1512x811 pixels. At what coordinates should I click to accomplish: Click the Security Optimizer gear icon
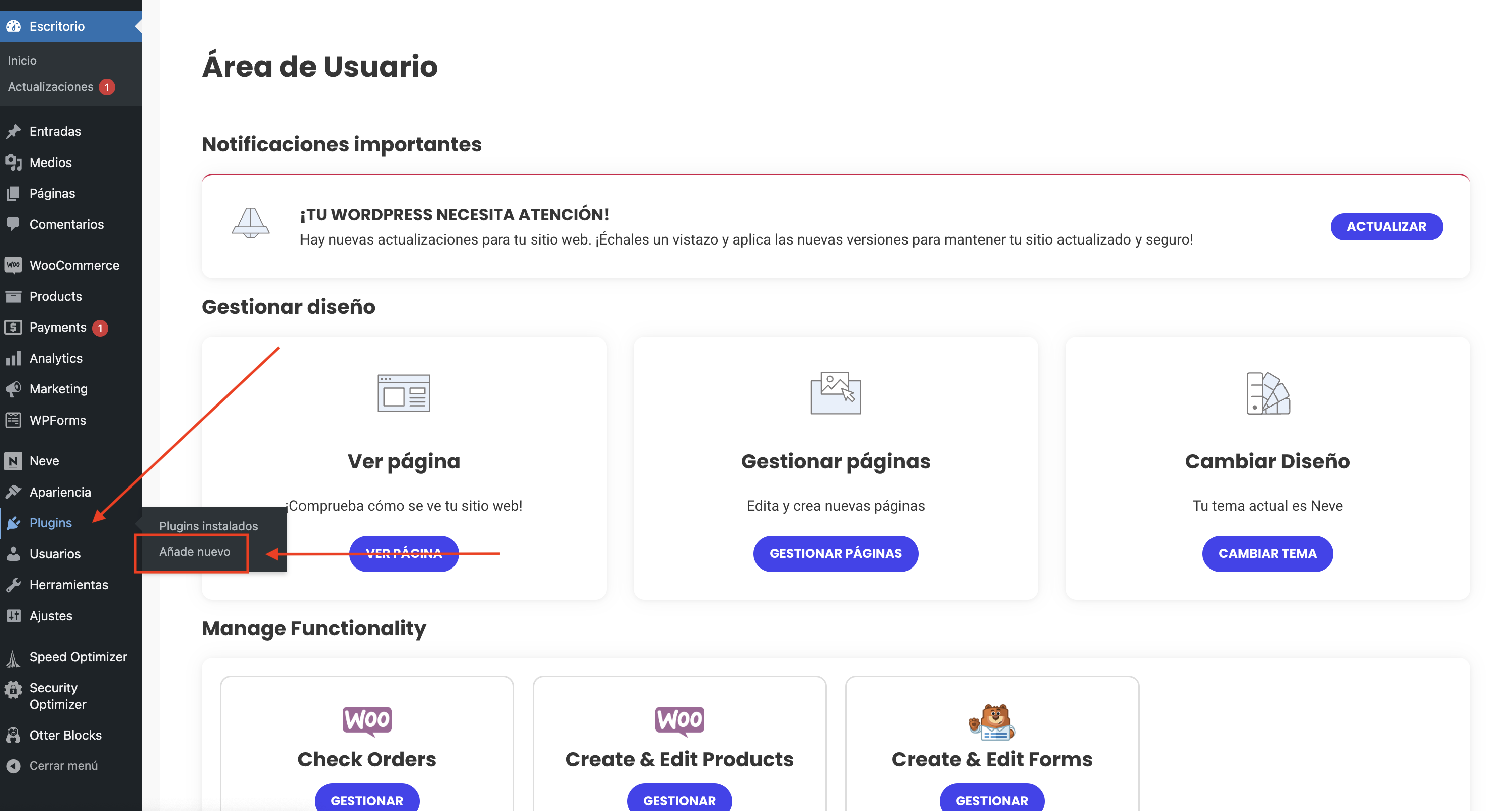(x=13, y=690)
